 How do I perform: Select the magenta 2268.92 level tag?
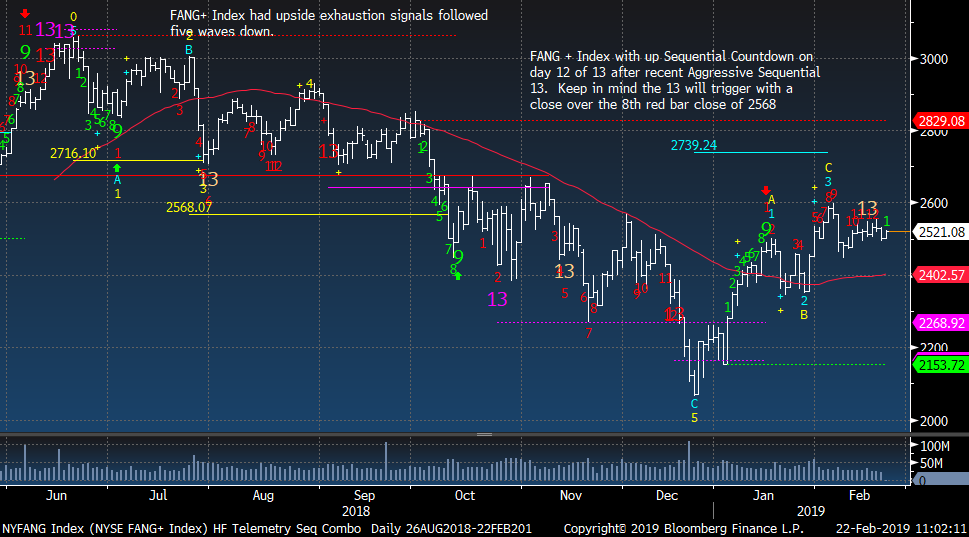(x=940, y=323)
